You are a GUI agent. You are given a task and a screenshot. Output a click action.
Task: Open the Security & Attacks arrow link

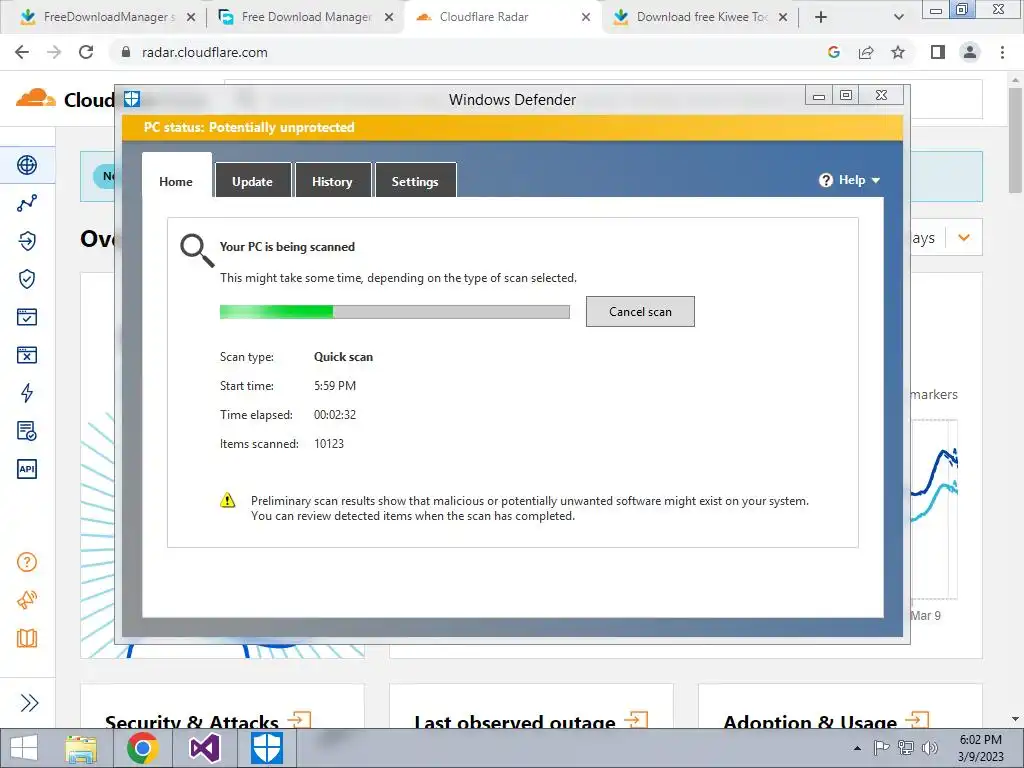tap(299, 720)
